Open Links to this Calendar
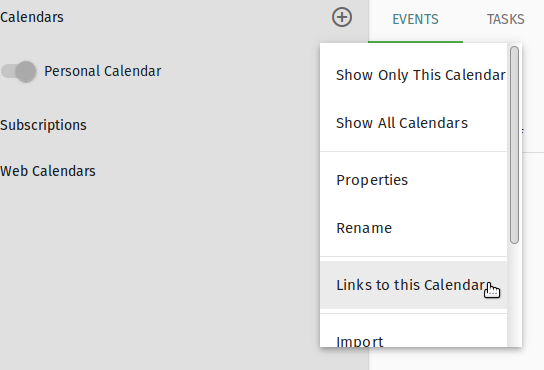The image size is (544, 370). pos(414,285)
